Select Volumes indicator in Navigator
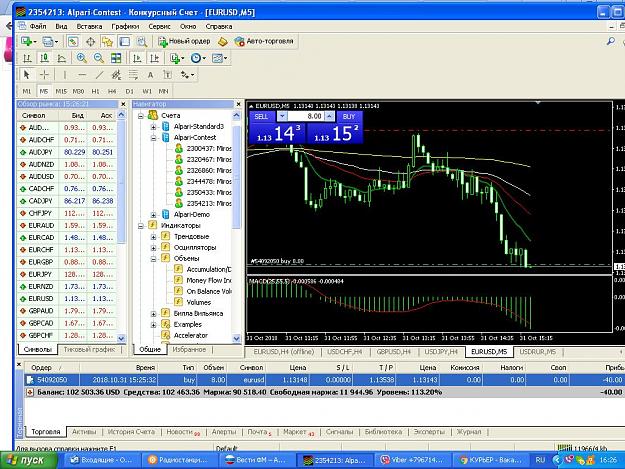The image size is (625, 469). coord(193,302)
